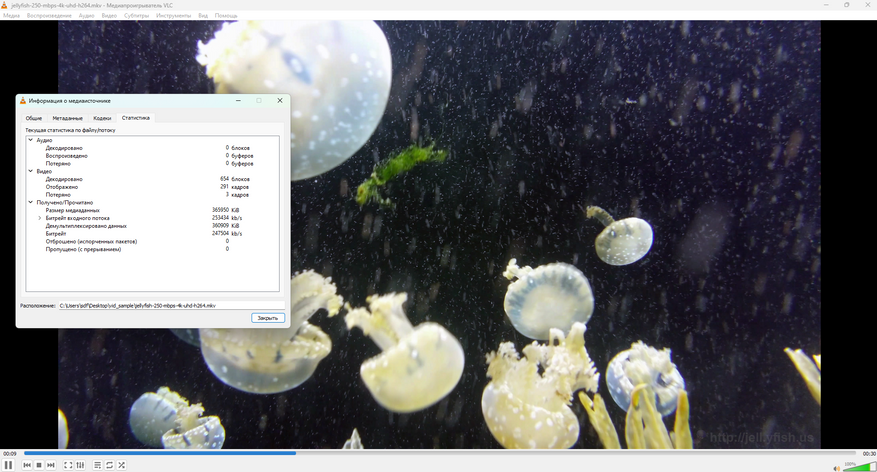Jump to the previous media item
The width and height of the screenshot is (877, 472).
coord(27,465)
